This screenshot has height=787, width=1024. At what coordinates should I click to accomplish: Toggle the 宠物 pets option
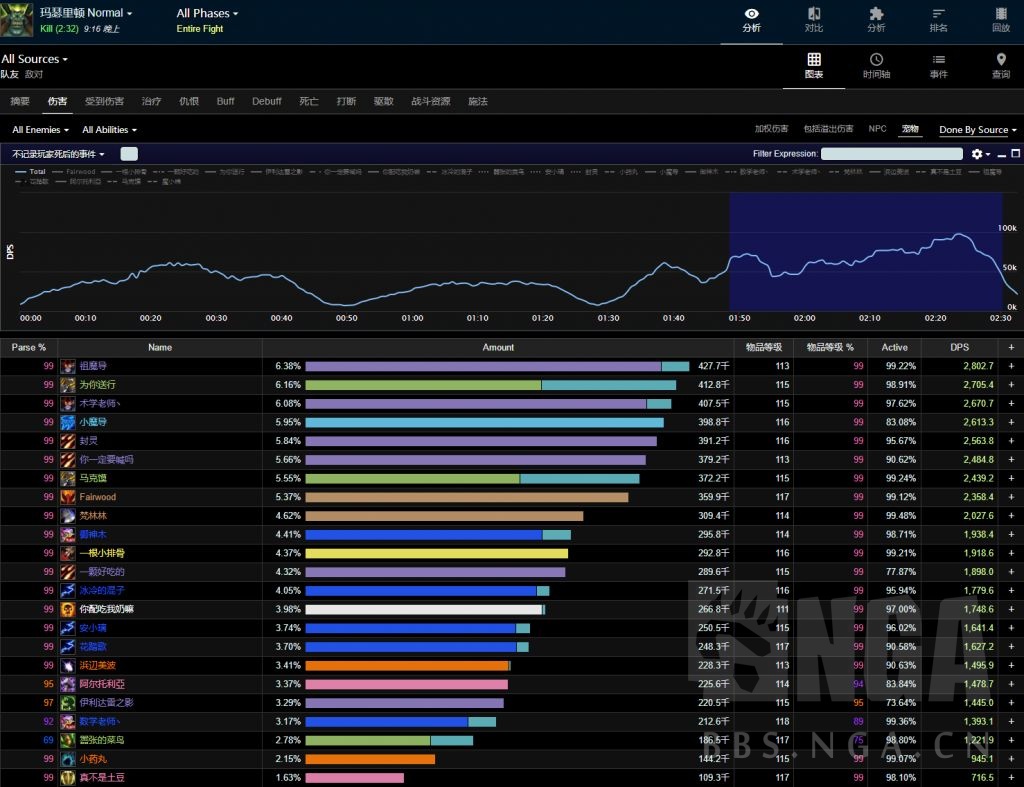point(909,129)
